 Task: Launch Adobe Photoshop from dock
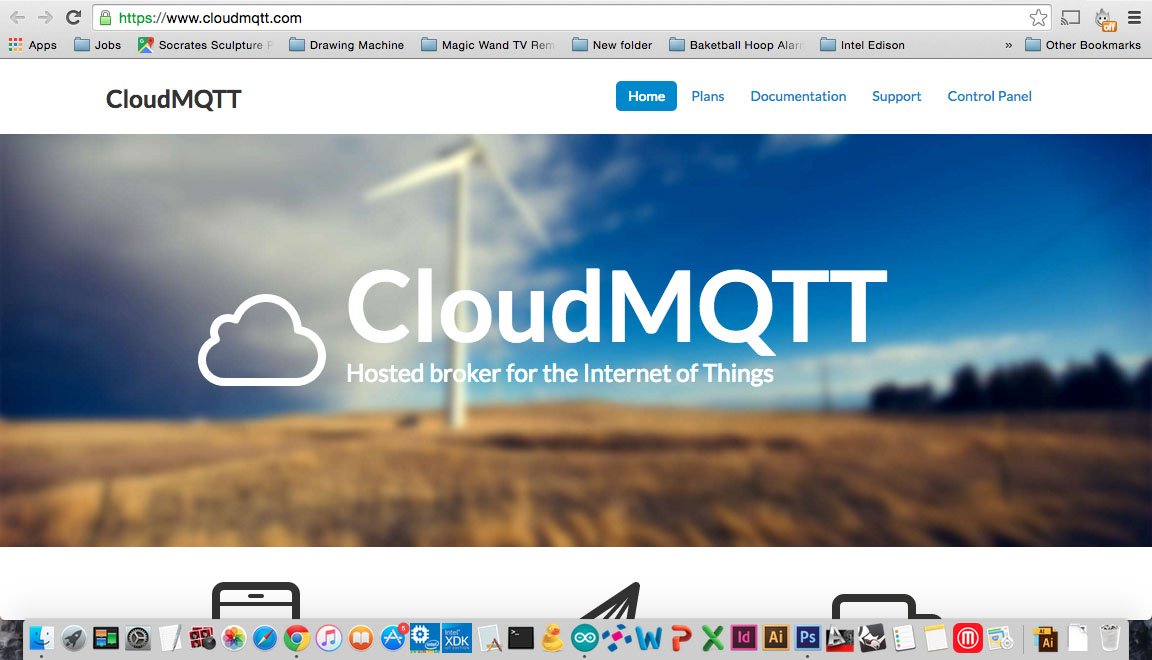point(807,637)
